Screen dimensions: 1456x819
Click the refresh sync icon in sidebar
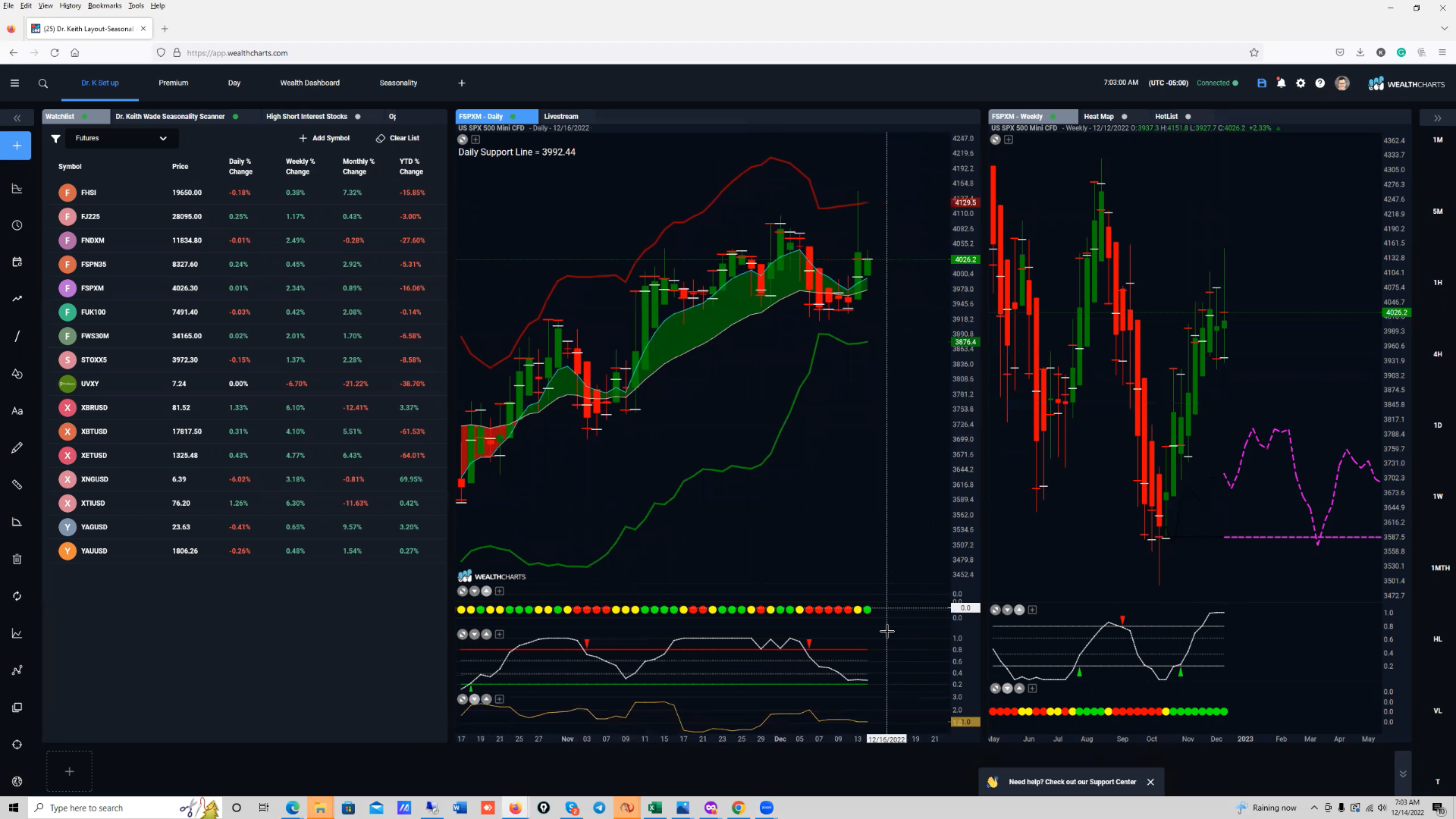pos(17,596)
